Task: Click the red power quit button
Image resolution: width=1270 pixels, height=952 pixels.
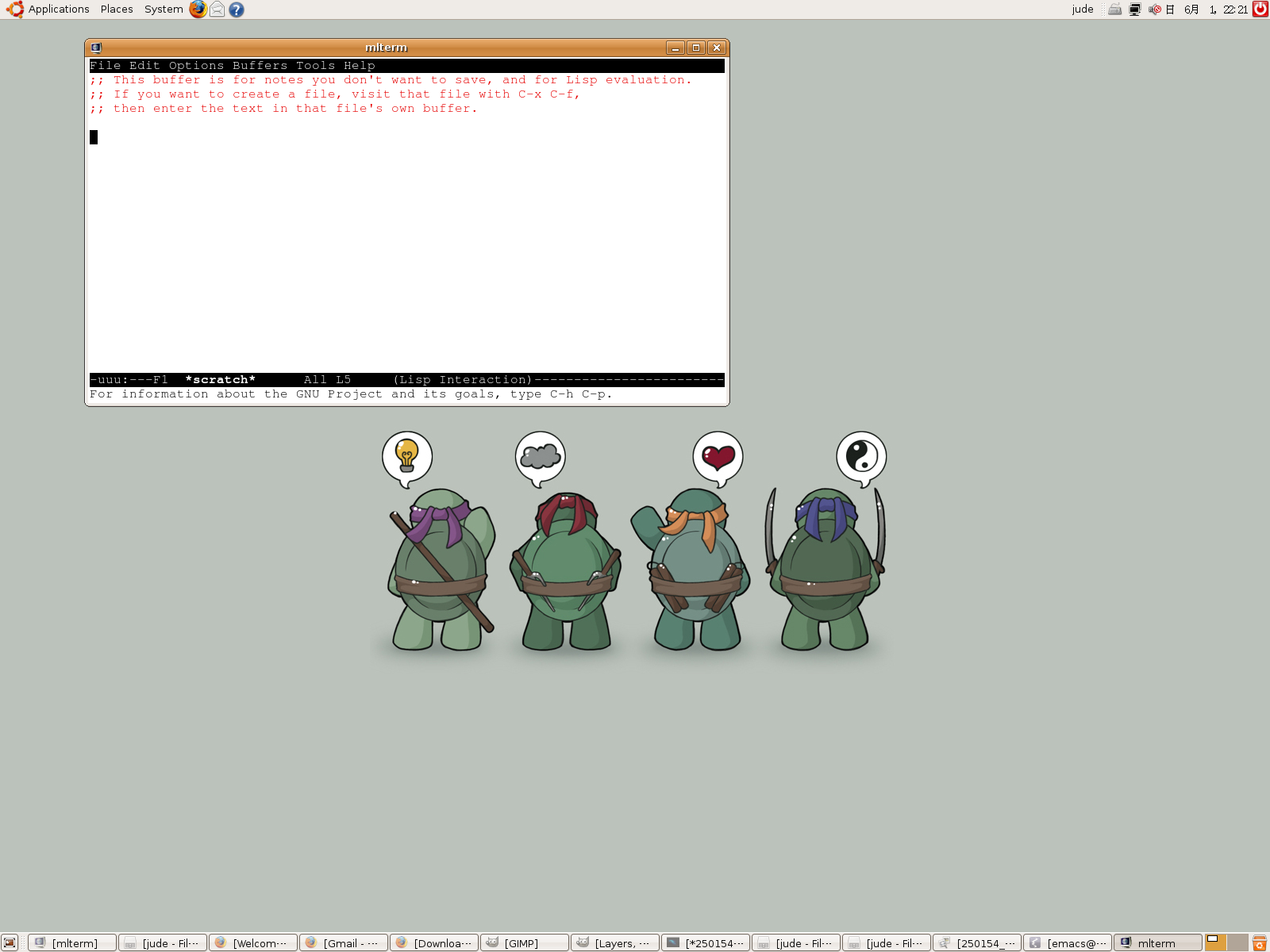Action: [x=1260, y=10]
